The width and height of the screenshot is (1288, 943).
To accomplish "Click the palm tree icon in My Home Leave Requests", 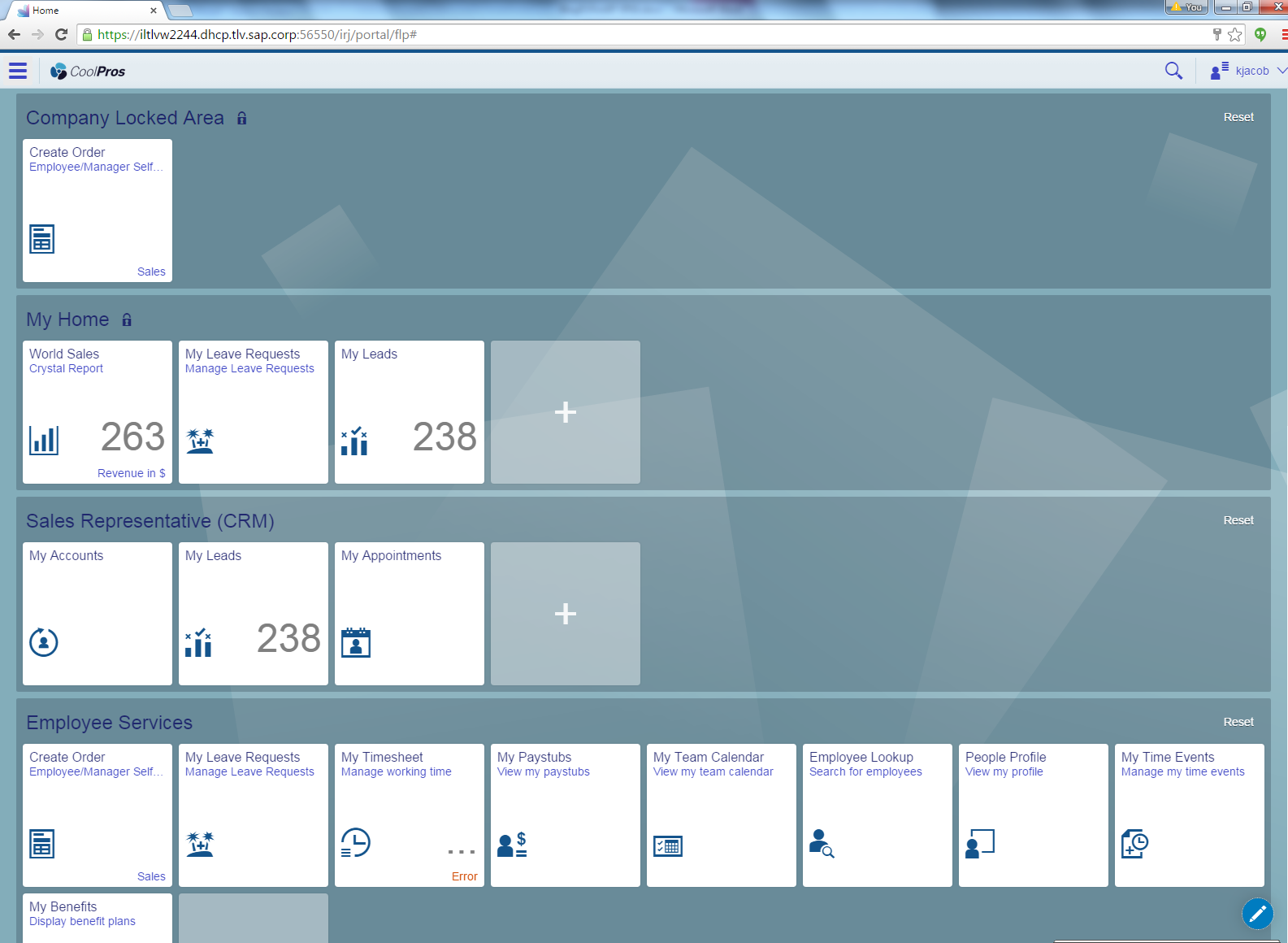I will click(x=200, y=441).
